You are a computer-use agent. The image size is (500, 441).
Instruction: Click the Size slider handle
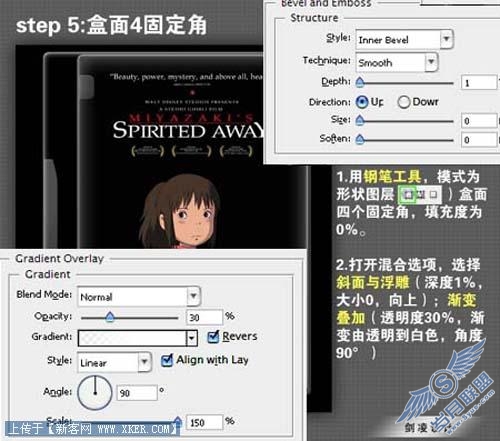coord(360,120)
